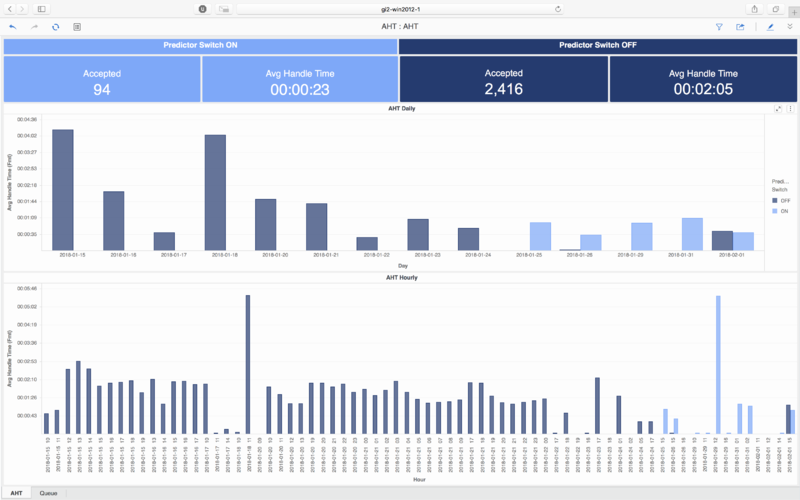The height and width of the screenshot is (500, 800).
Task: Open AHT Daily chart kebab menu
Action: (x=790, y=108)
